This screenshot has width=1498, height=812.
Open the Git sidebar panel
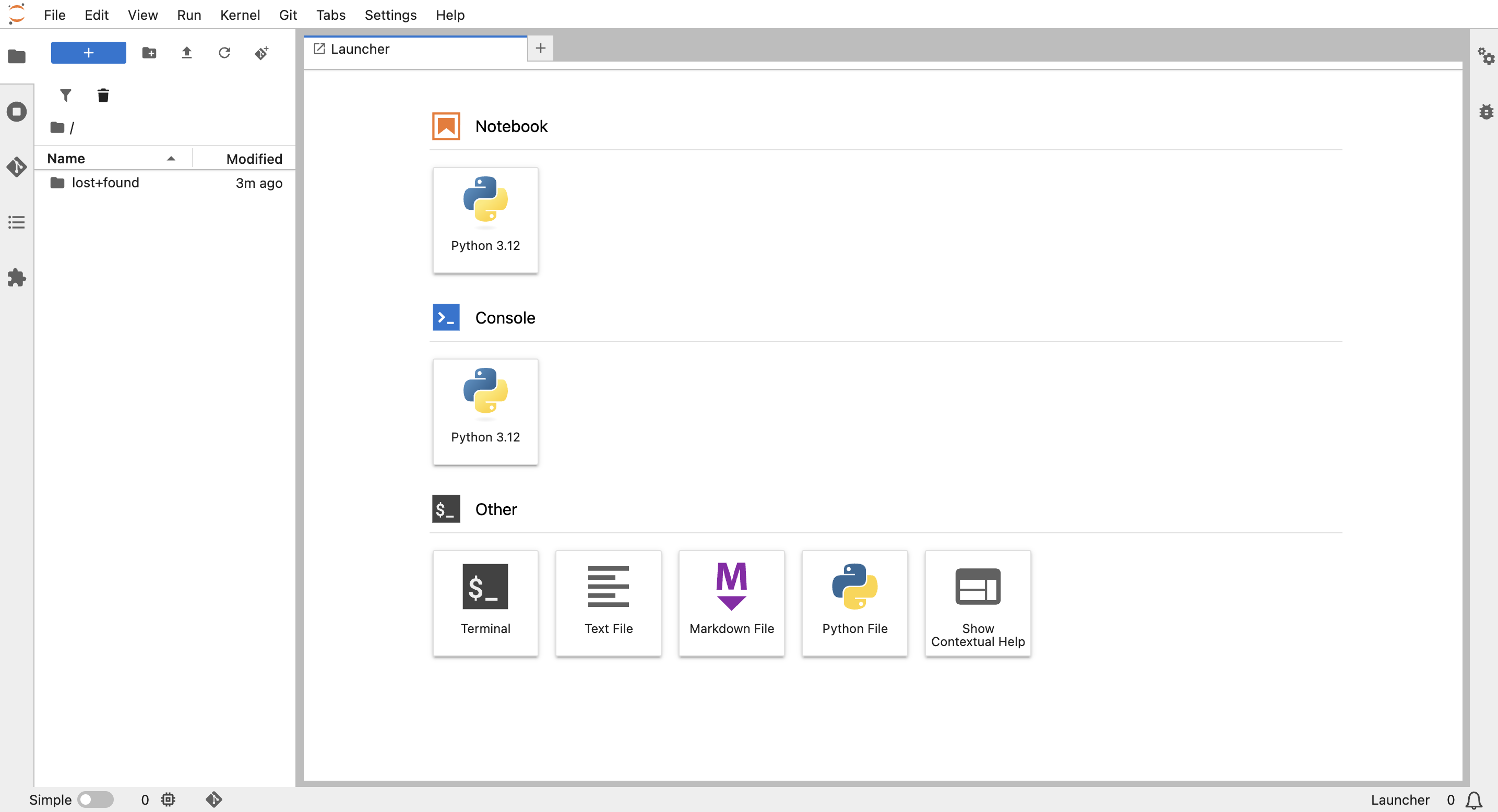(x=17, y=168)
